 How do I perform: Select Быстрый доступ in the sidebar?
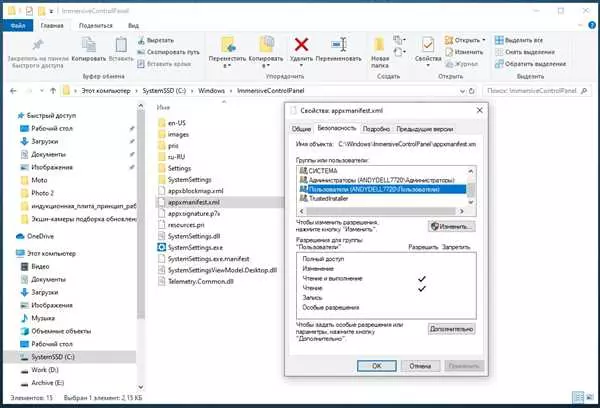51,115
